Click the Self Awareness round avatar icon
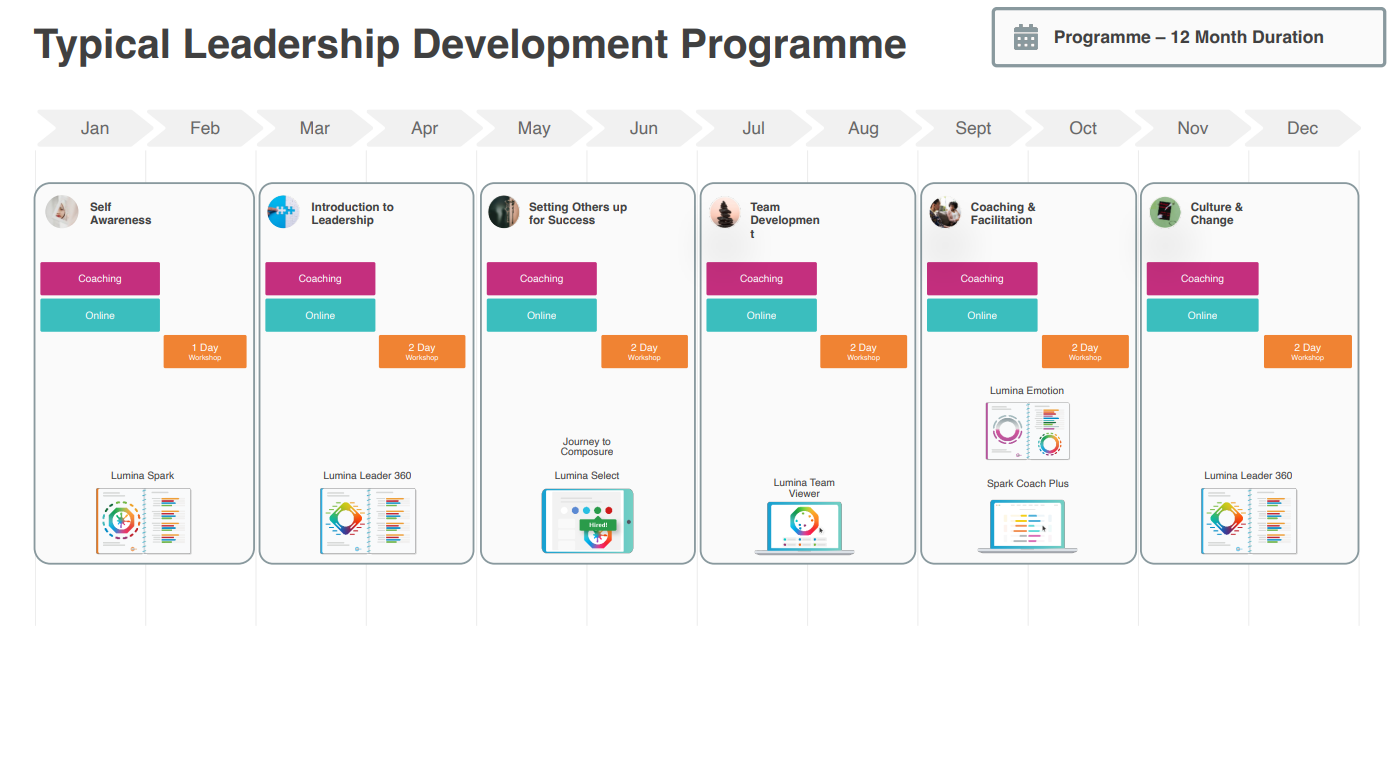 [x=62, y=212]
